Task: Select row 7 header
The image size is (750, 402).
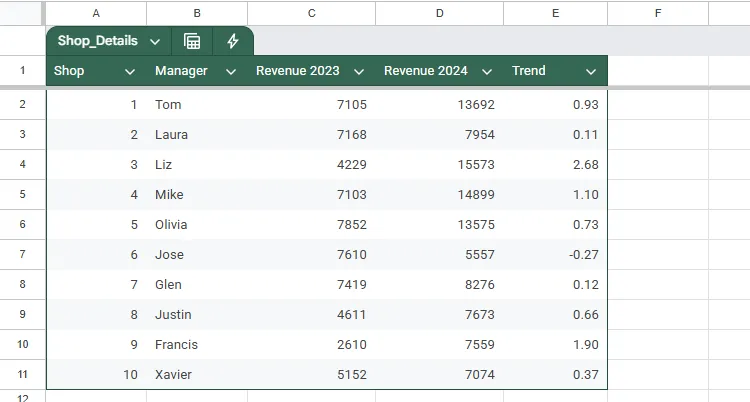Action: coord(22,255)
